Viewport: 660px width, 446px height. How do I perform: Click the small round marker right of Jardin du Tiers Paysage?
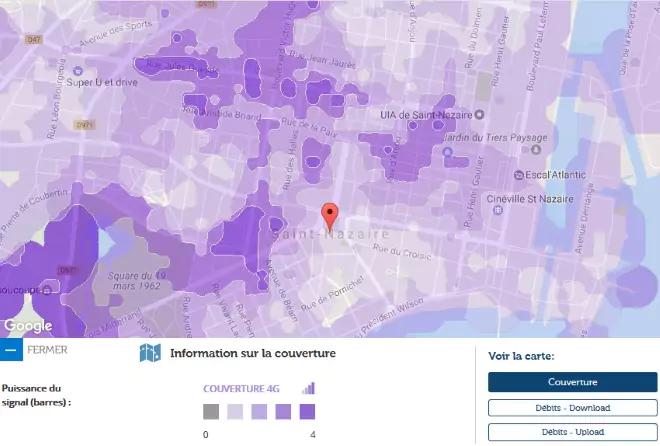pyautogui.click(x=536, y=149)
